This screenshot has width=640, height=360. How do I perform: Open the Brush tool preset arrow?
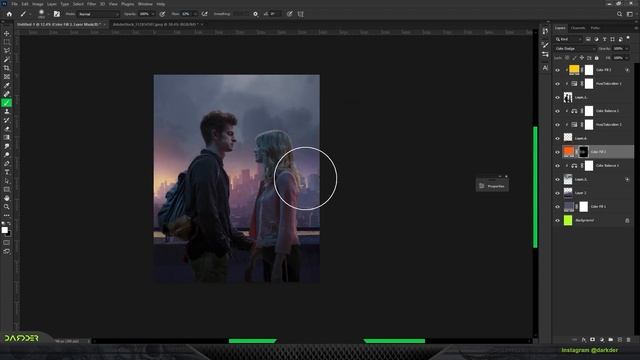(30, 14)
